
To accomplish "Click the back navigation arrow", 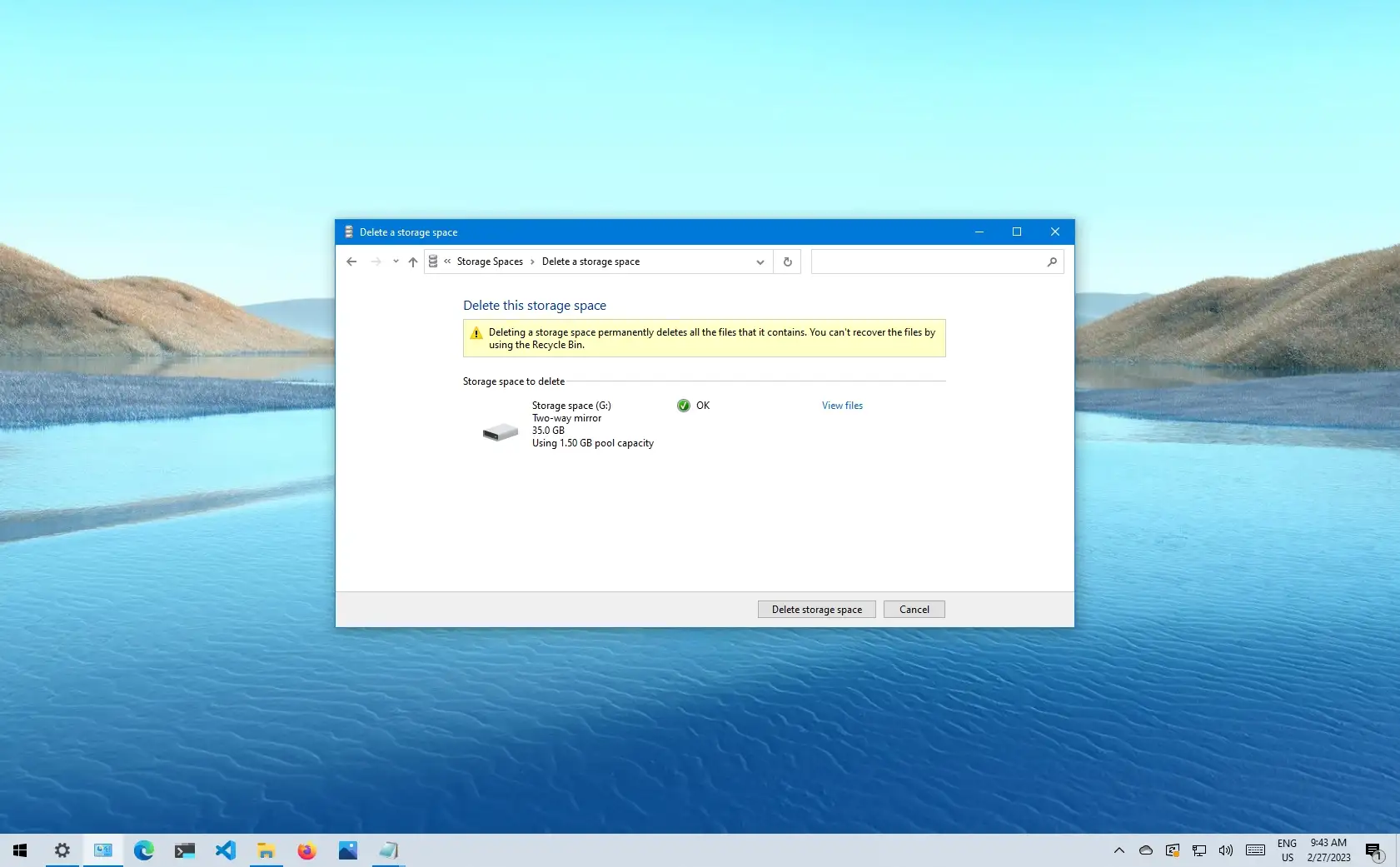I will [351, 261].
